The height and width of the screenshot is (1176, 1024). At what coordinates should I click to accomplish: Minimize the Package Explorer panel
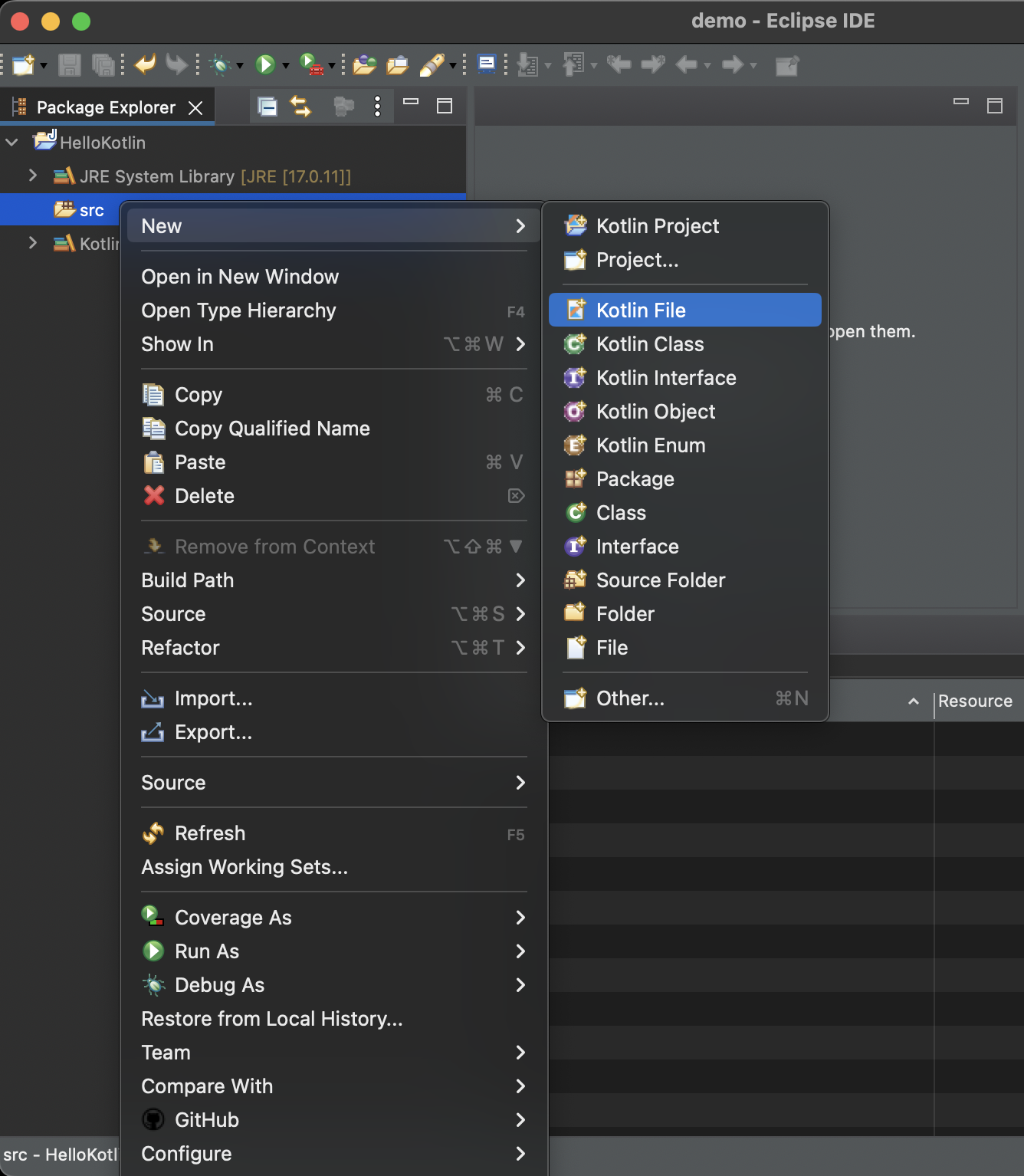411,101
